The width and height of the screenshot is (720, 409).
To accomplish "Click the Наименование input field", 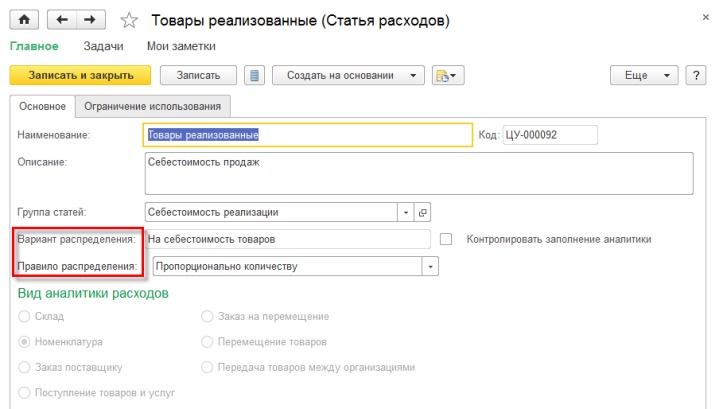I will pyautogui.click(x=308, y=135).
